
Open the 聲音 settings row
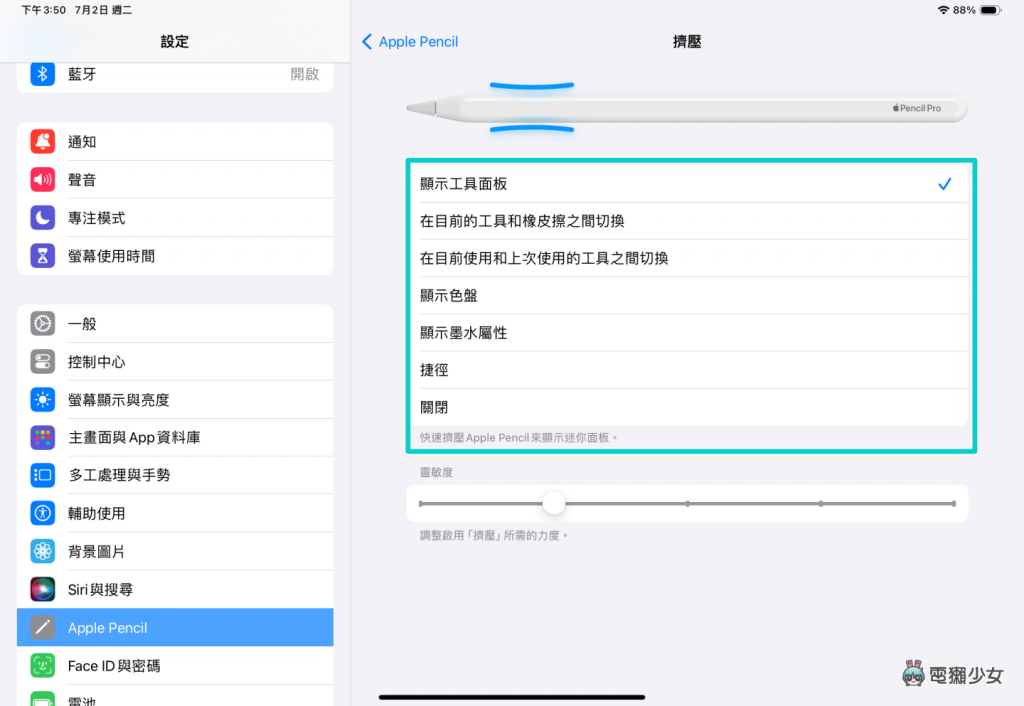pyautogui.click(x=175, y=180)
